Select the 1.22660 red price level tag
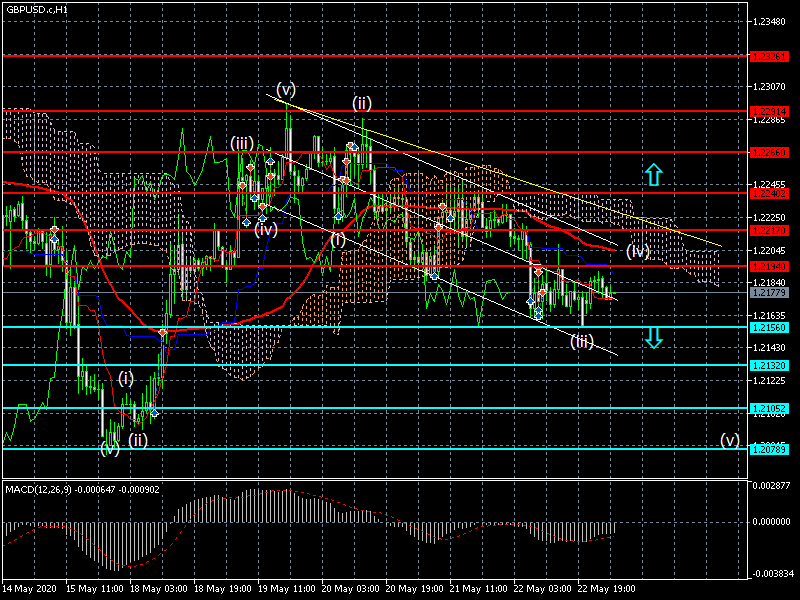Screen dimensions: 800x600 pos(769,152)
